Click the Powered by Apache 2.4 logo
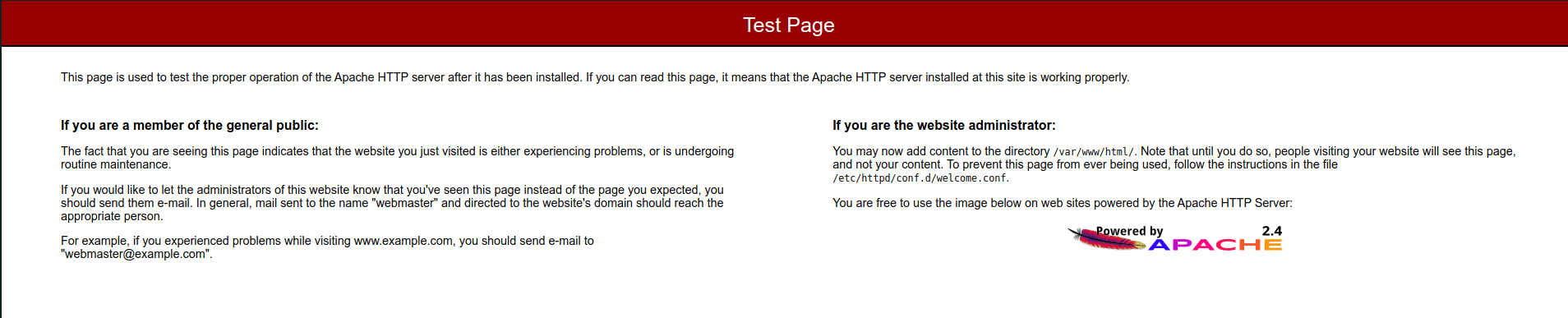Image resolution: width=1568 pixels, height=318 pixels. point(1174,238)
